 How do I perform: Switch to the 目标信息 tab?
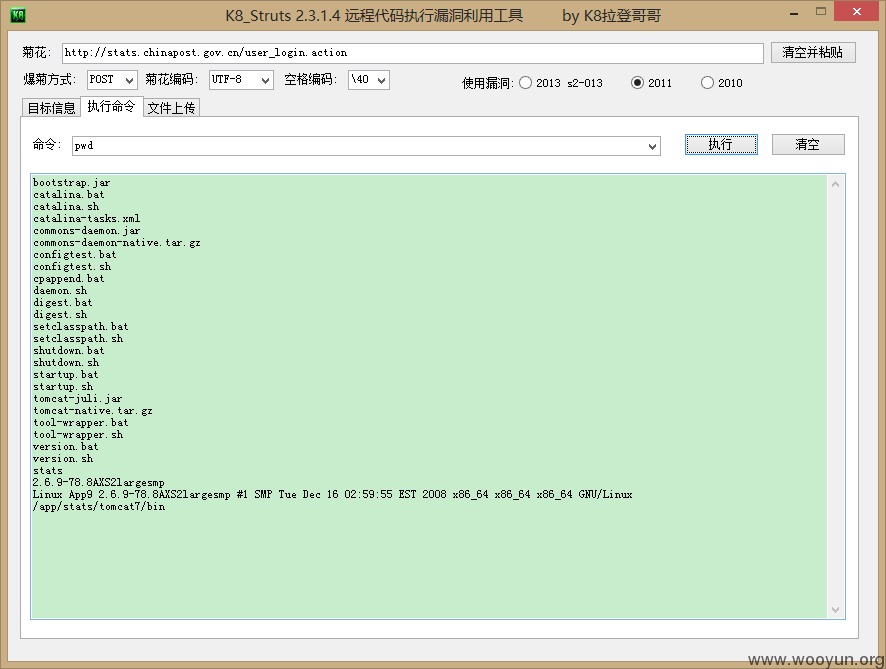click(51, 107)
